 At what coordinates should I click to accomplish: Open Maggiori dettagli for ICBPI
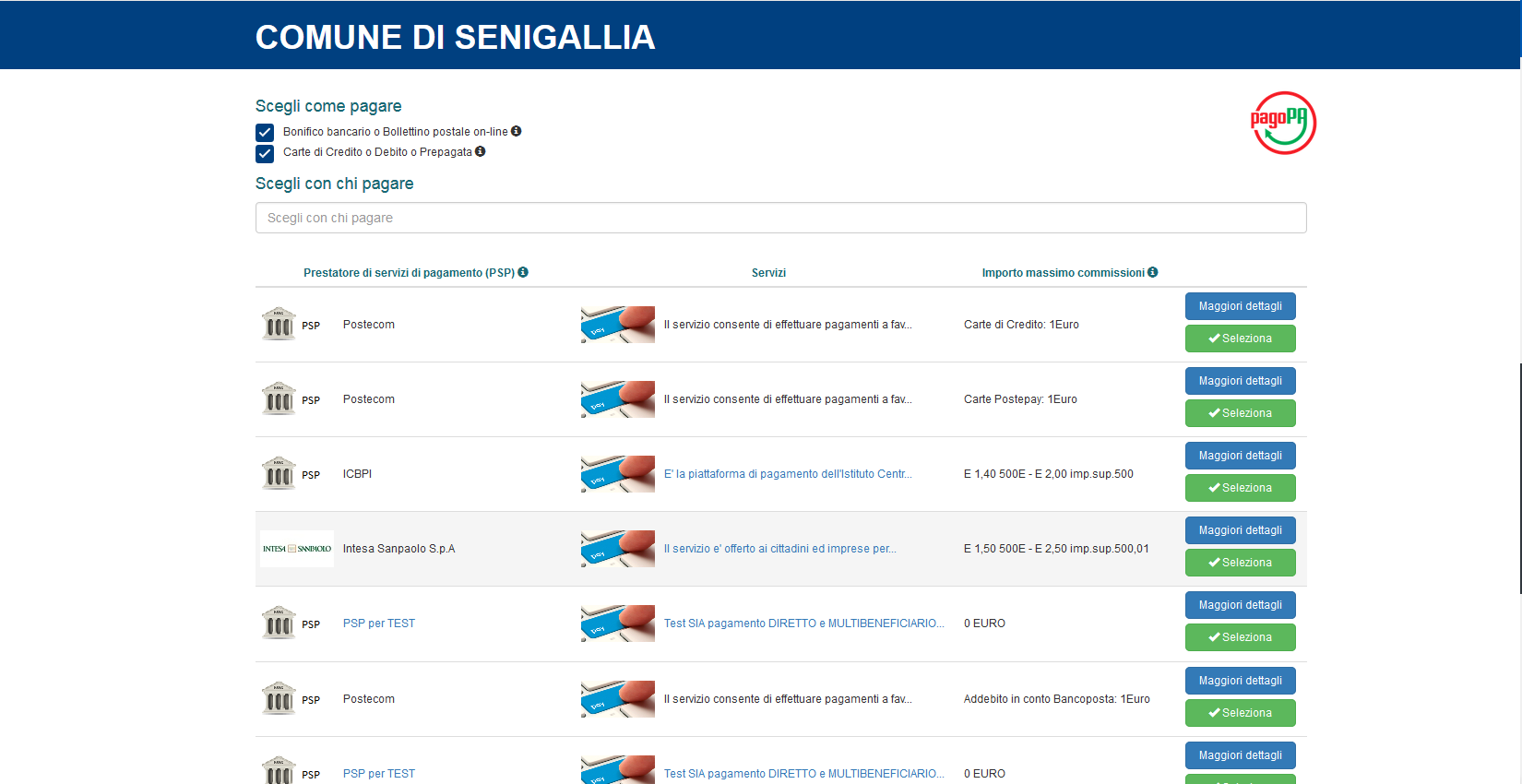tap(1240, 456)
